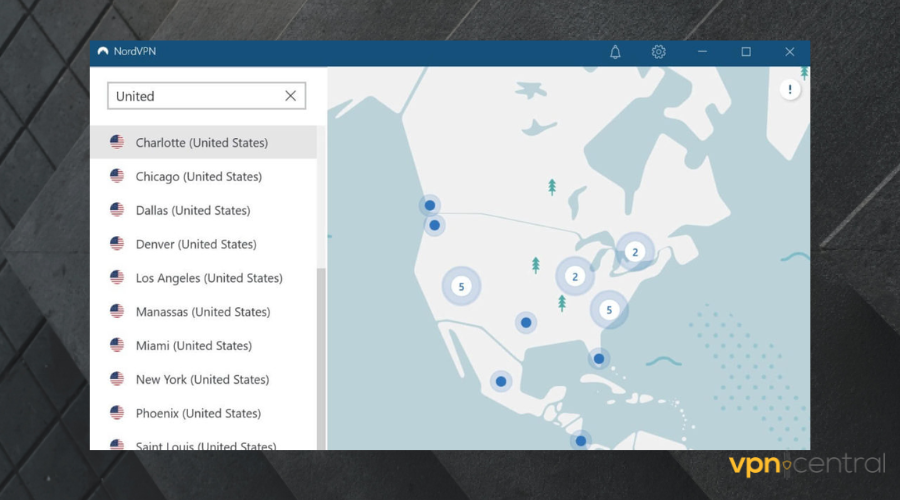The height and width of the screenshot is (500, 900).
Task: Clear the search field with X icon
Action: click(x=290, y=96)
